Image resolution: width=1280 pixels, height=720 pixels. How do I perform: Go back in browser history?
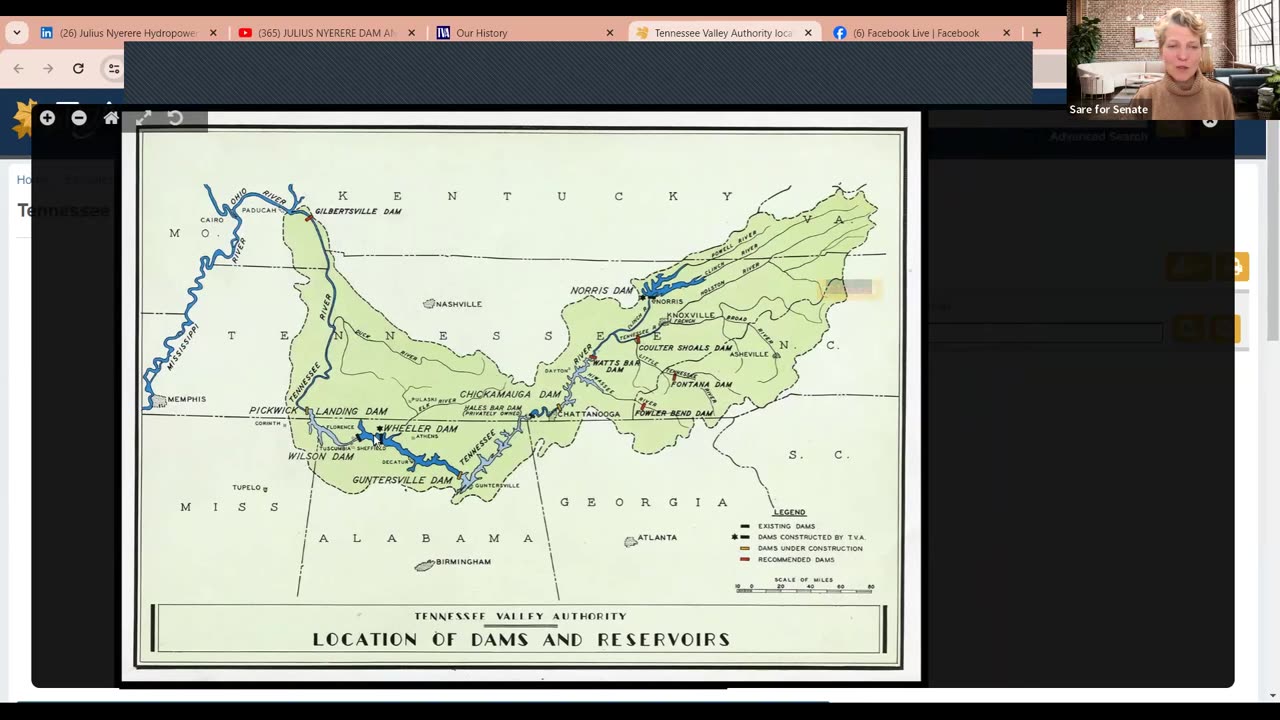tap(18, 68)
